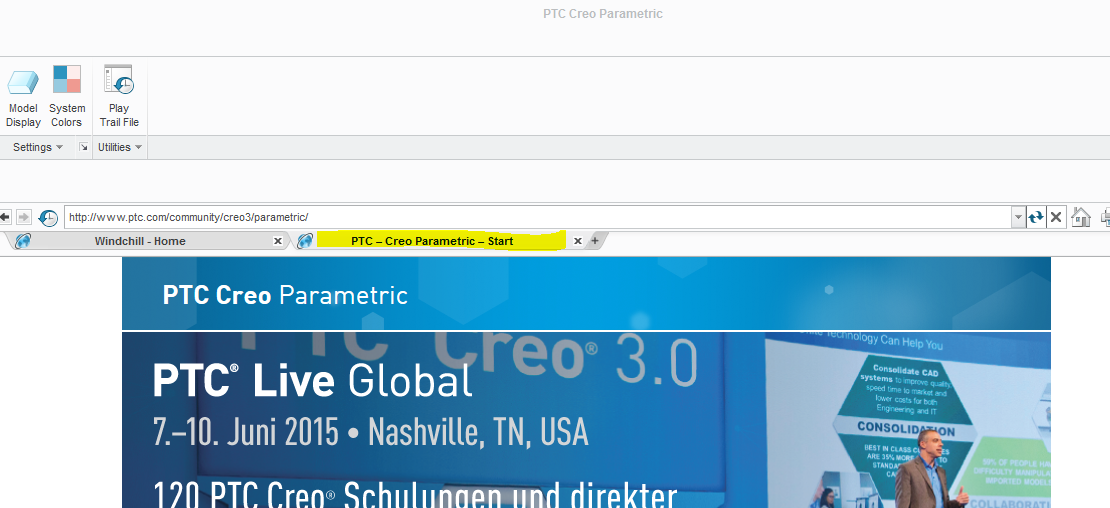
Task: Close the Windchill - Home tab
Action: pyautogui.click(x=278, y=241)
